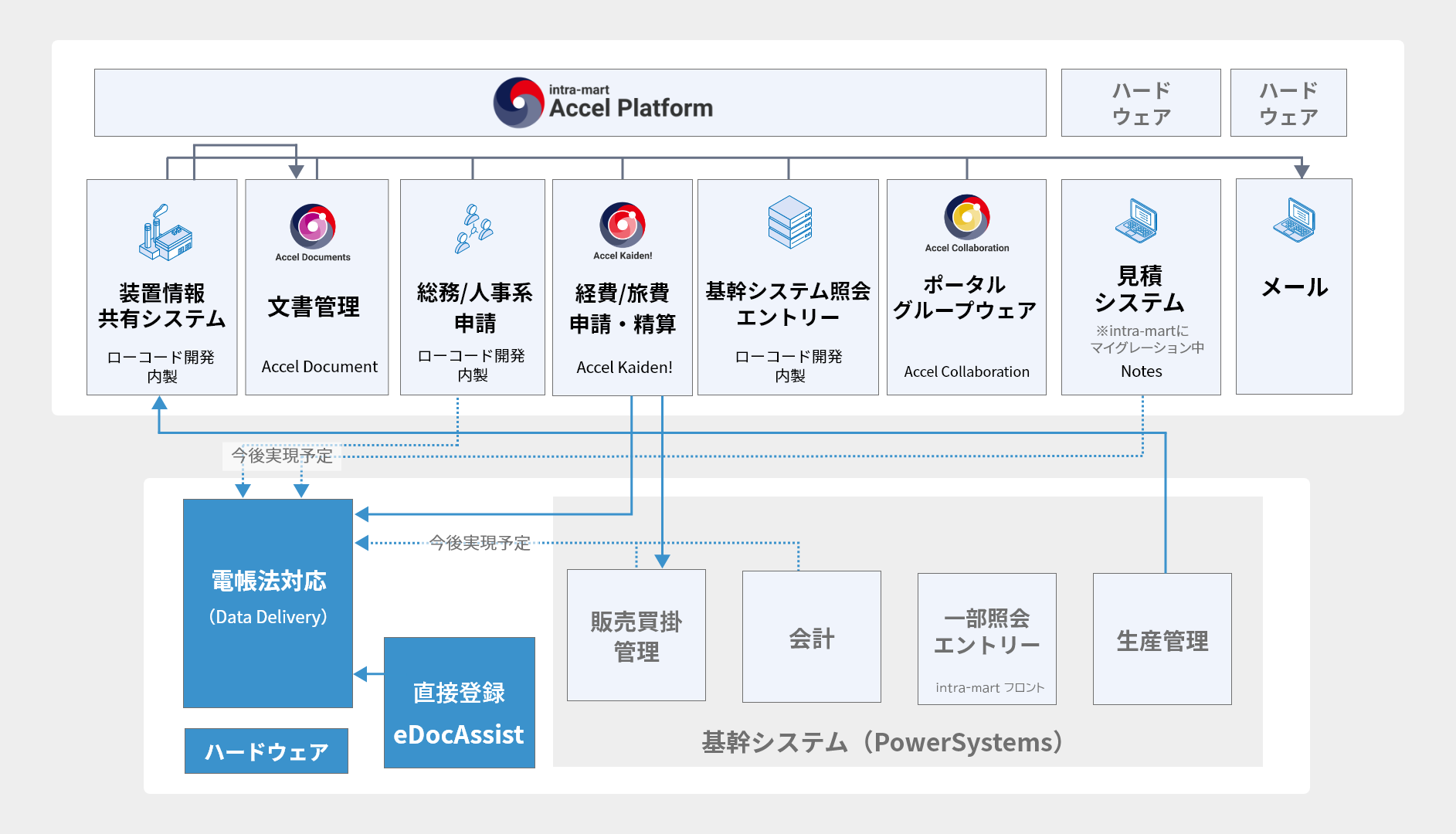Click the 今後実現予定 label near 電帳法対応
This screenshot has width=1456, height=834.
[480, 544]
